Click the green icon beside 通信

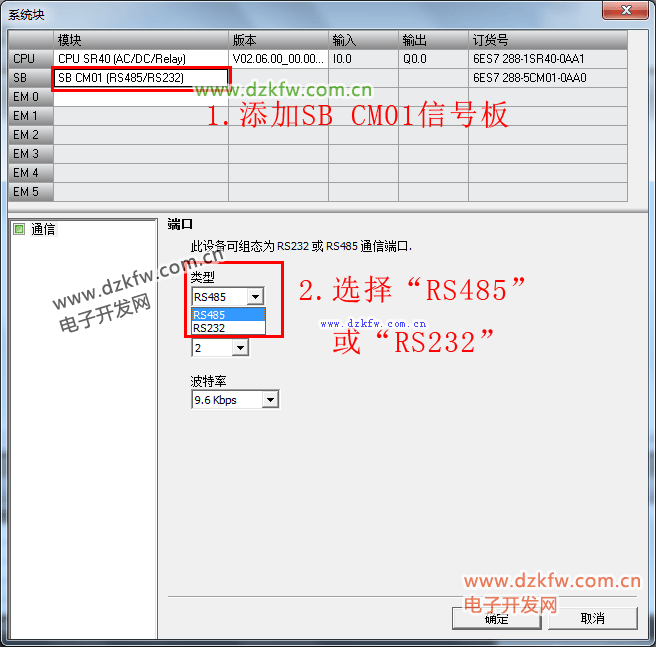[x=19, y=229]
